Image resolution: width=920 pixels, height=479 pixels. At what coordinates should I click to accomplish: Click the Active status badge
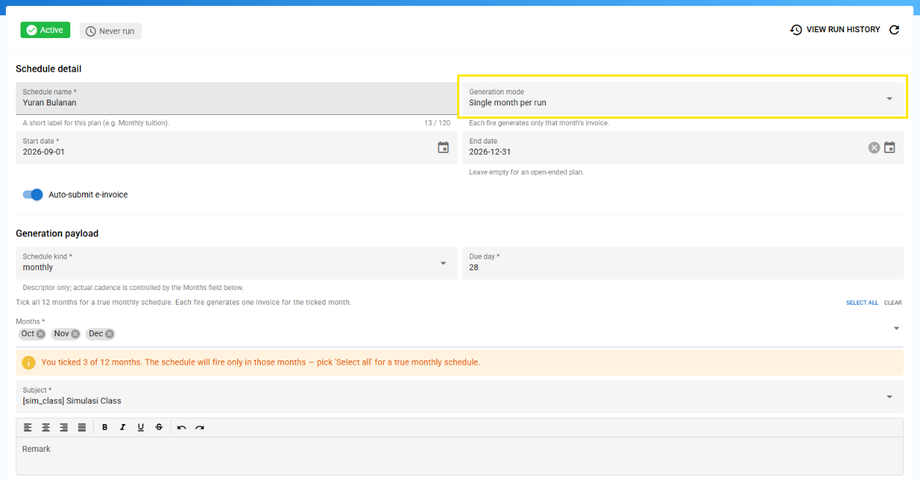point(45,30)
